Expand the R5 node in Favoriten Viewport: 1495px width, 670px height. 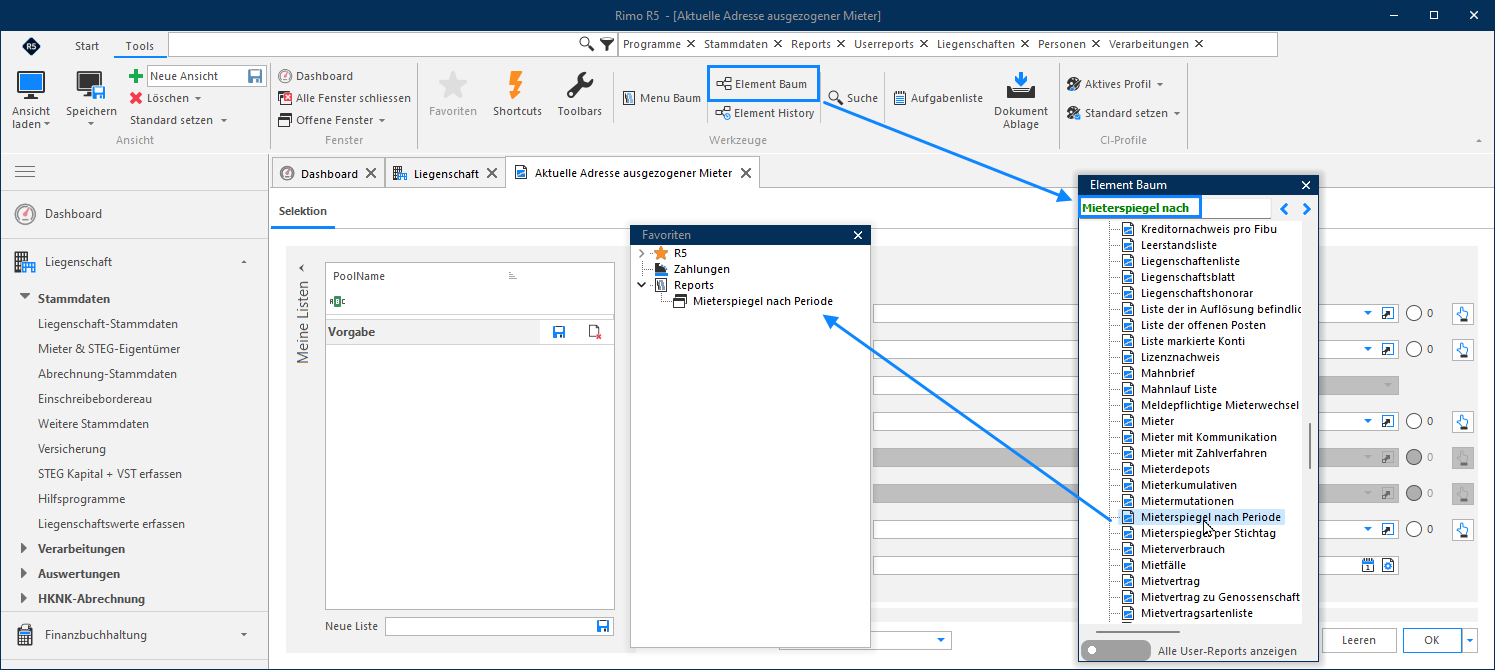(641, 253)
